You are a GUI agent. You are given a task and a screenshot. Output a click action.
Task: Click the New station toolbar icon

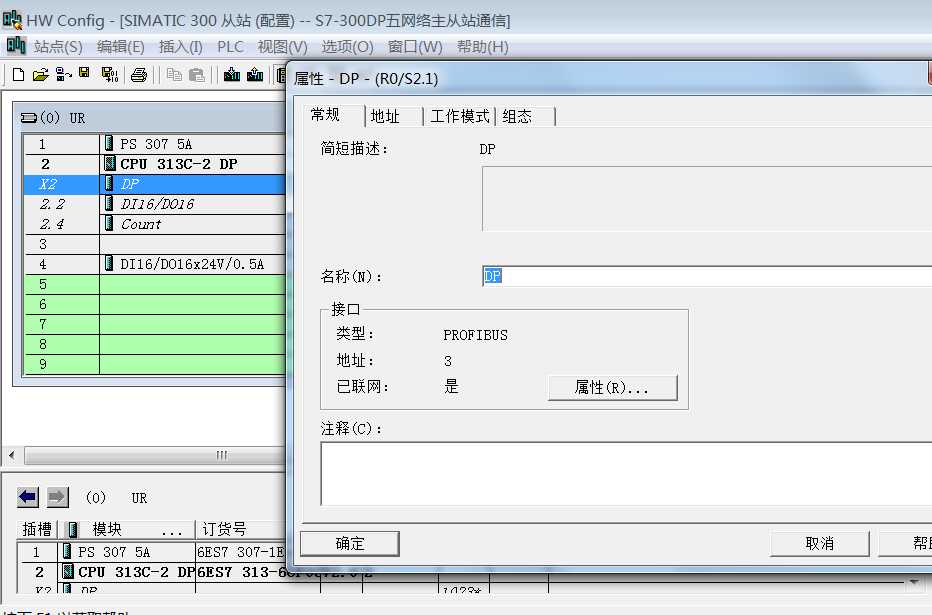18,75
